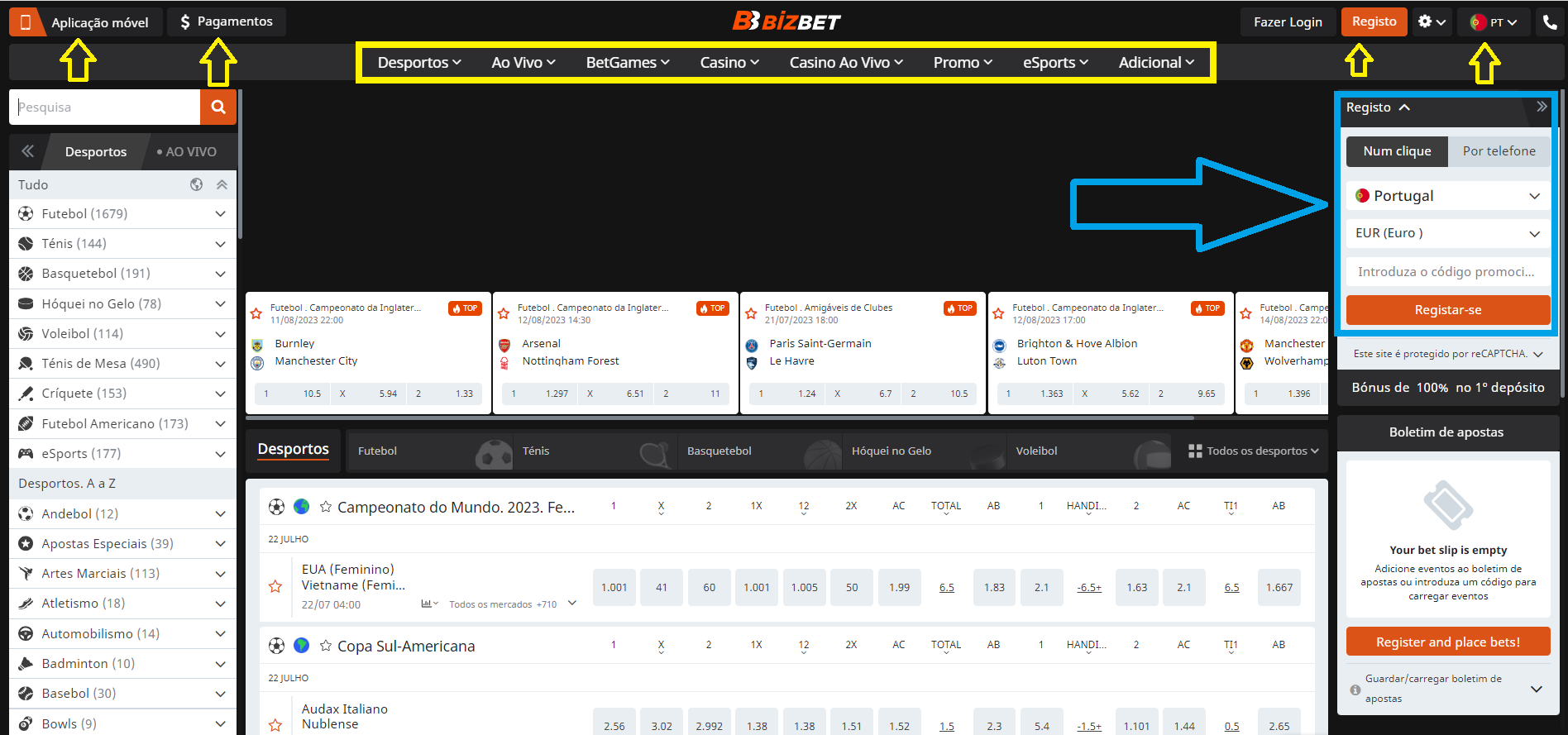Screen dimensions: 1568x735
Task: Expand Andebol (12) category chevron
Action: click(x=220, y=514)
